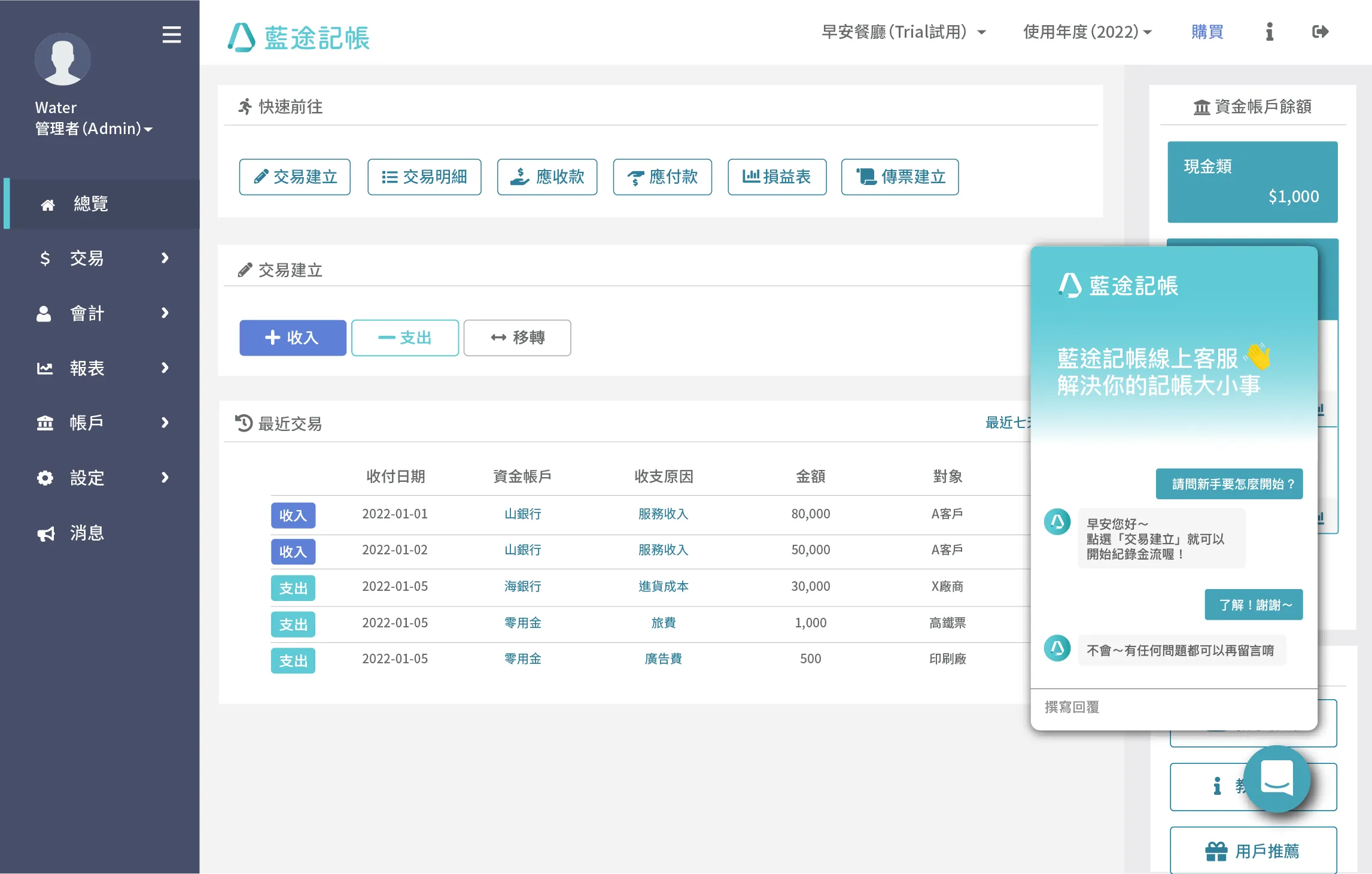Select the 支出 transaction type button
1372x874 pixels.
click(x=405, y=338)
